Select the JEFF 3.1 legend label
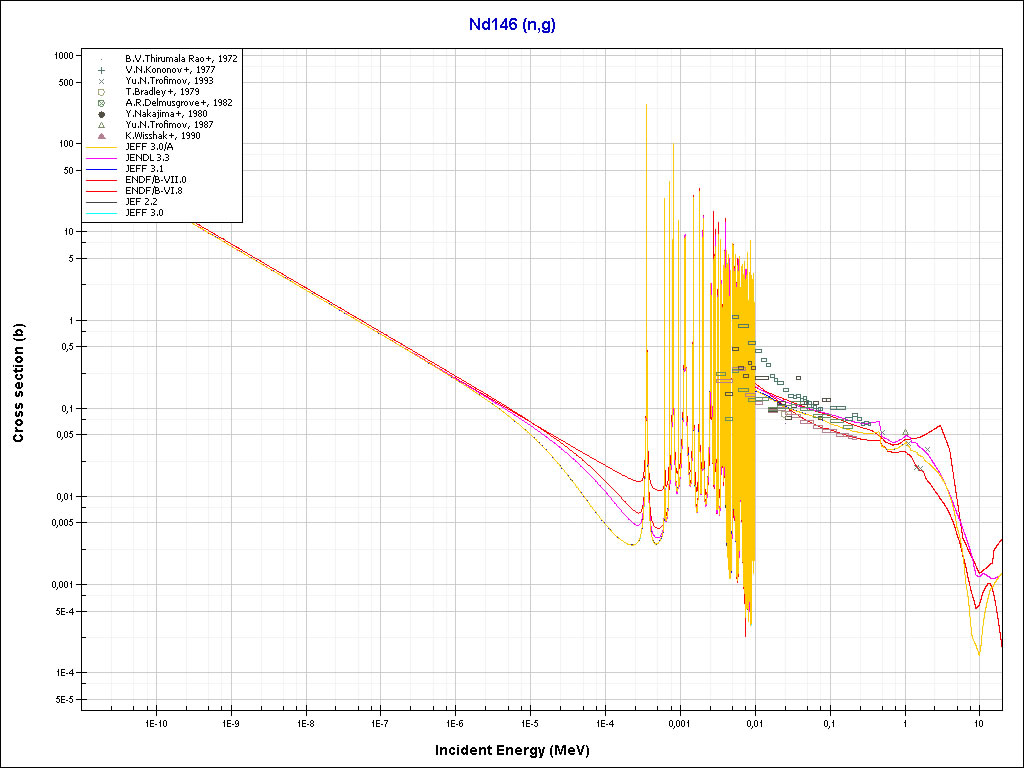Screen dimensions: 1024x768 point(144,169)
